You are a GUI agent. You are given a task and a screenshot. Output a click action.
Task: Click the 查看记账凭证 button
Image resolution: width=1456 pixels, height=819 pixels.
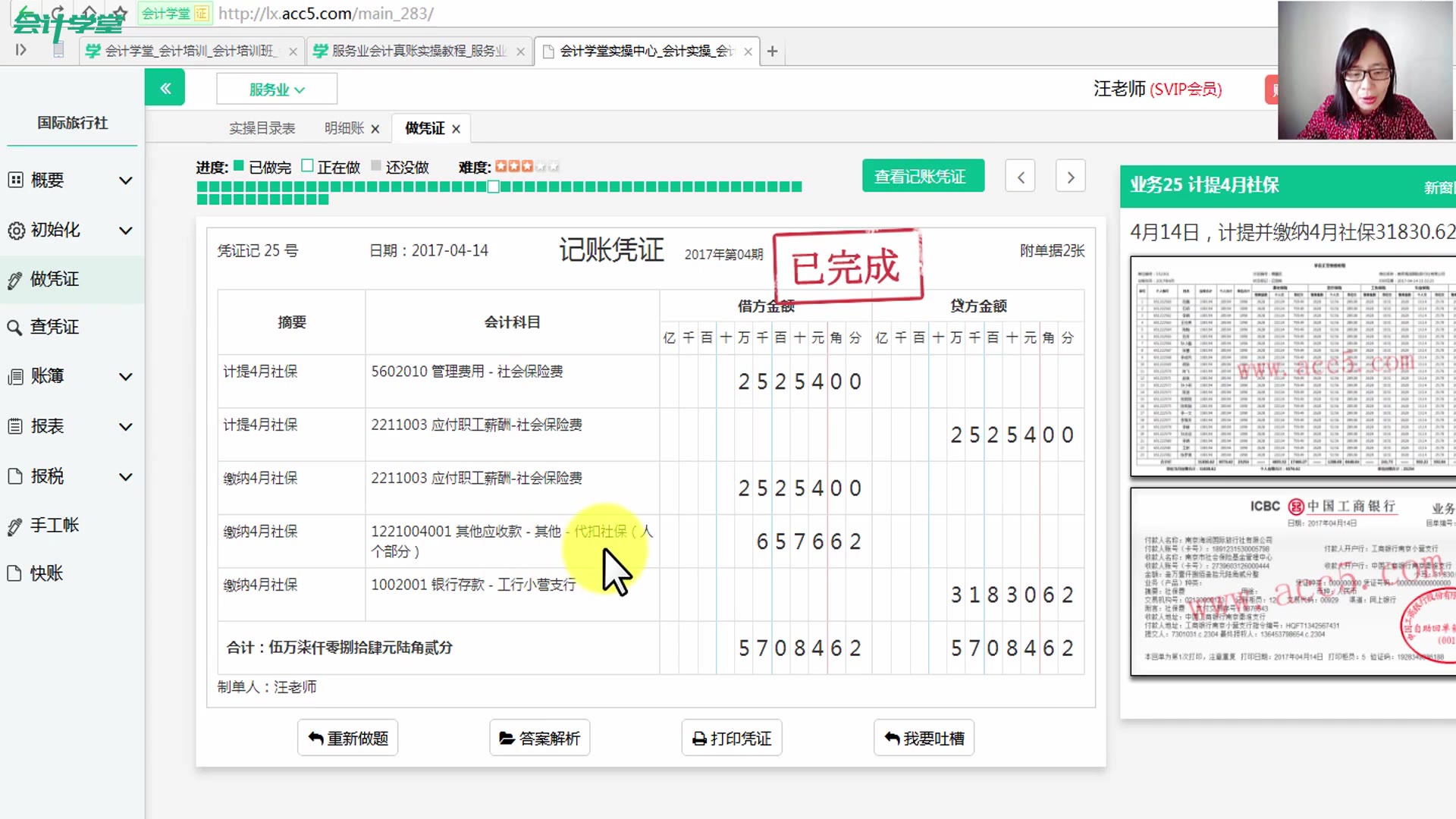coord(922,175)
